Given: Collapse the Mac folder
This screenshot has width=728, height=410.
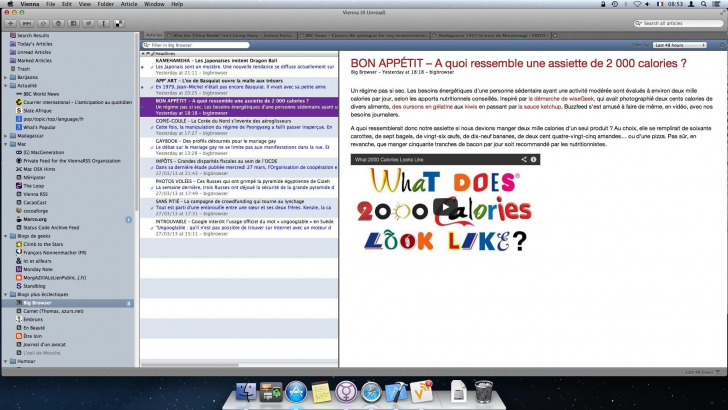Looking at the screenshot, I should [6, 144].
